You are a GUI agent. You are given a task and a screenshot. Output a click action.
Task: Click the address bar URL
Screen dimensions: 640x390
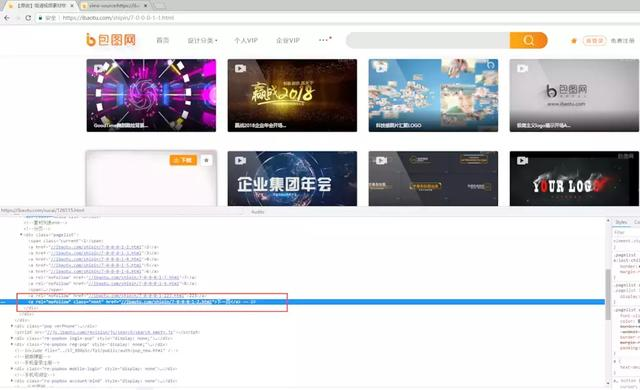tap(118, 18)
